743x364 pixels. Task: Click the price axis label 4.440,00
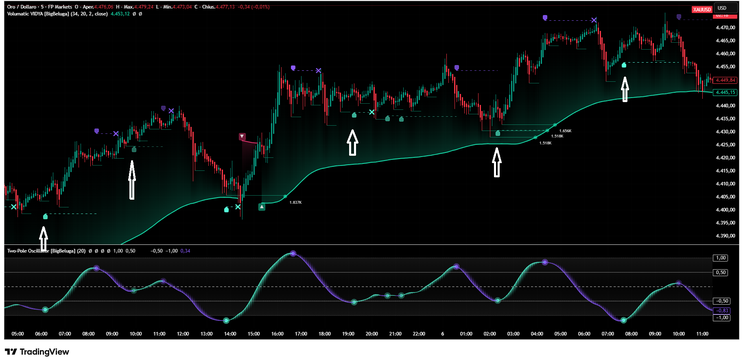point(725,106)
